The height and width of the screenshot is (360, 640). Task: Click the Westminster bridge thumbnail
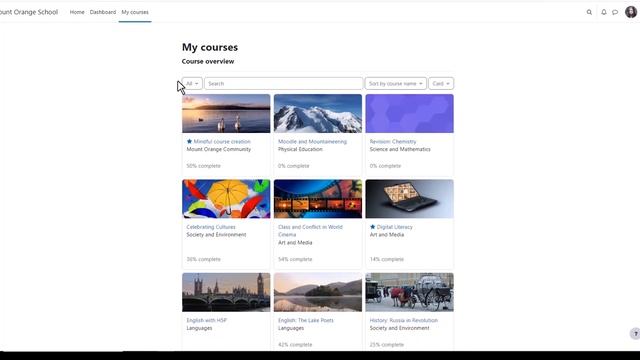pyautogui.click(x=226, y=292)
